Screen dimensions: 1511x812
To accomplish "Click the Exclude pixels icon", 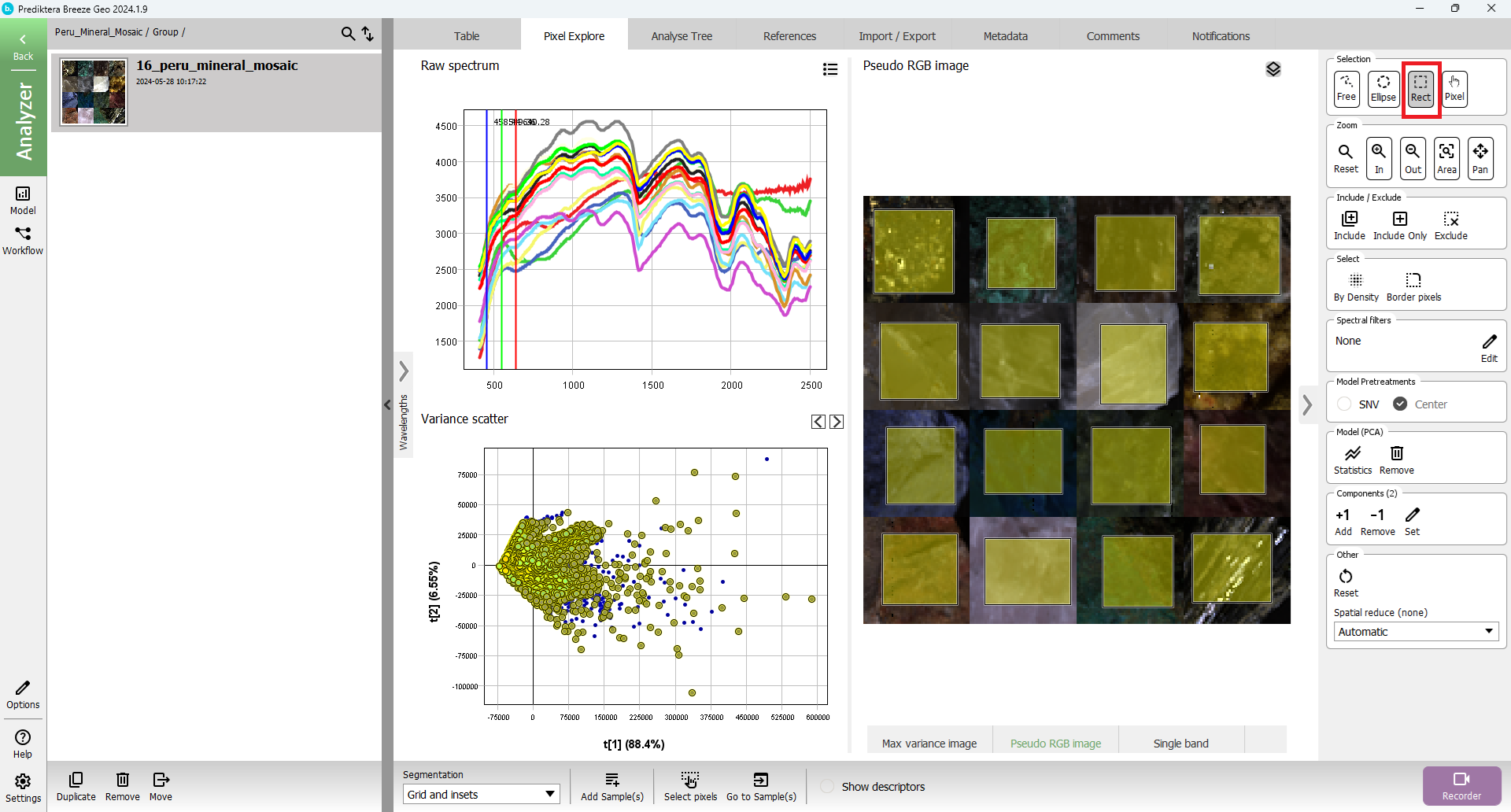I will tap(1450, 224).
